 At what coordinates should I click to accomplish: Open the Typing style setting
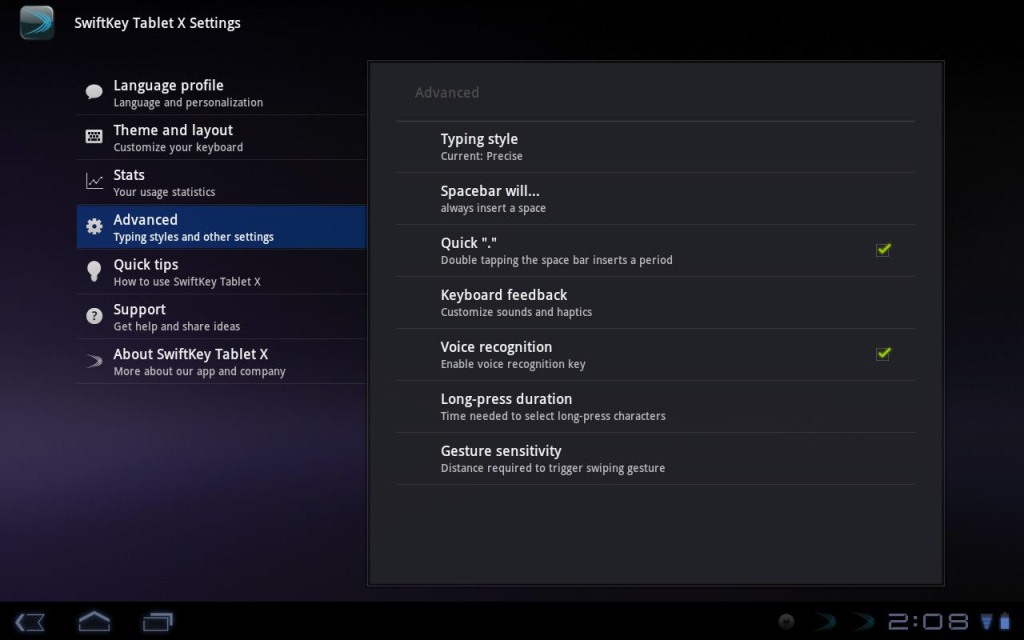(655, 147)
